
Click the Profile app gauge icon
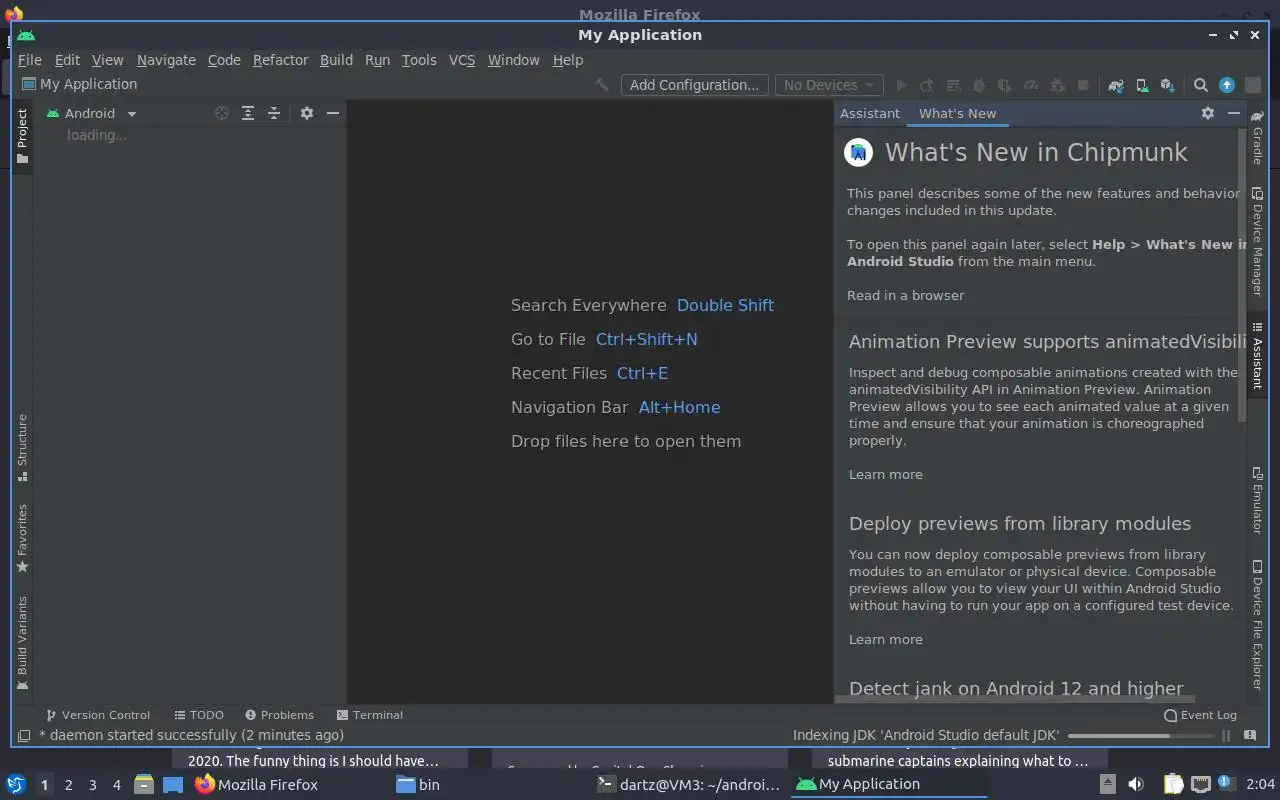click(1031, 85)
